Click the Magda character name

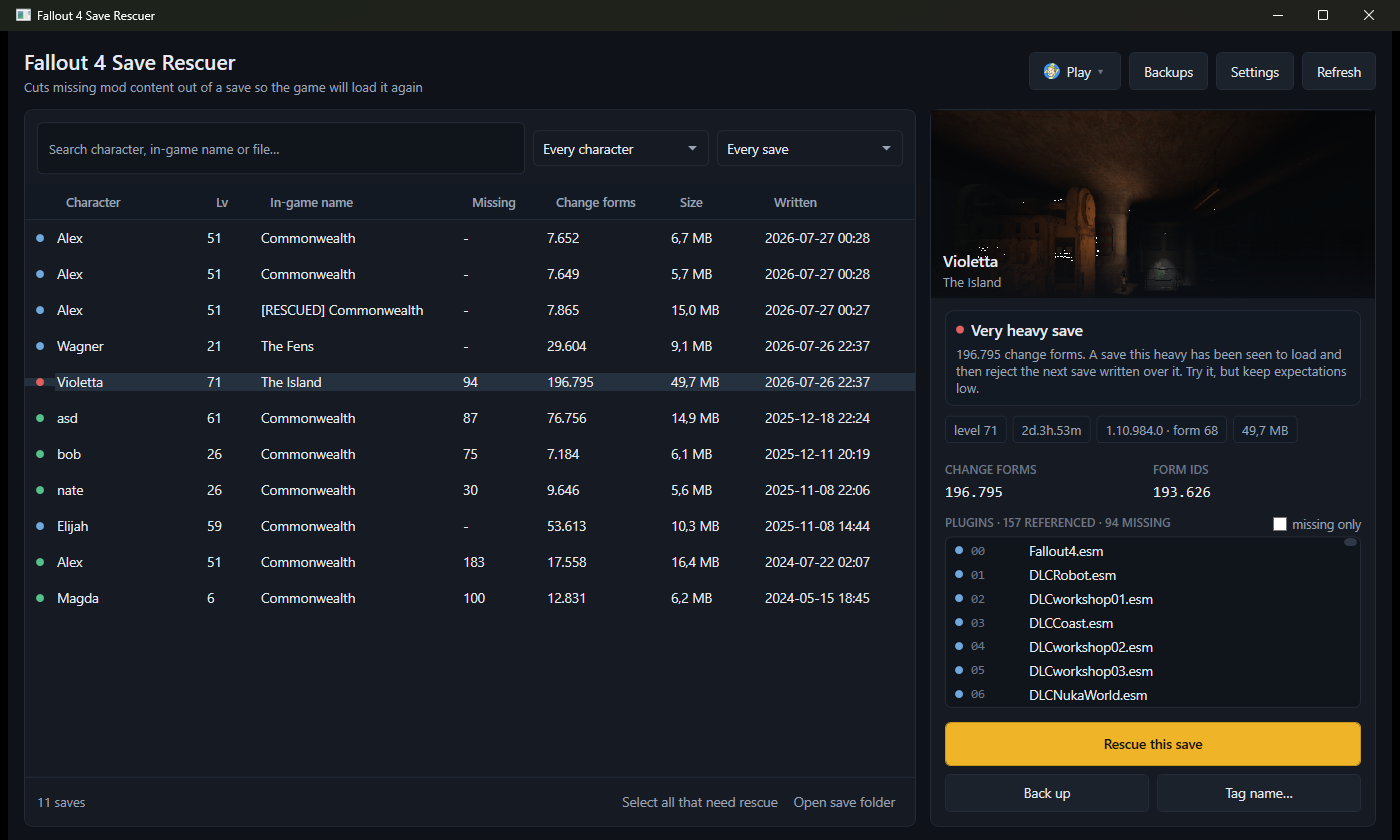tap(78, 598)
